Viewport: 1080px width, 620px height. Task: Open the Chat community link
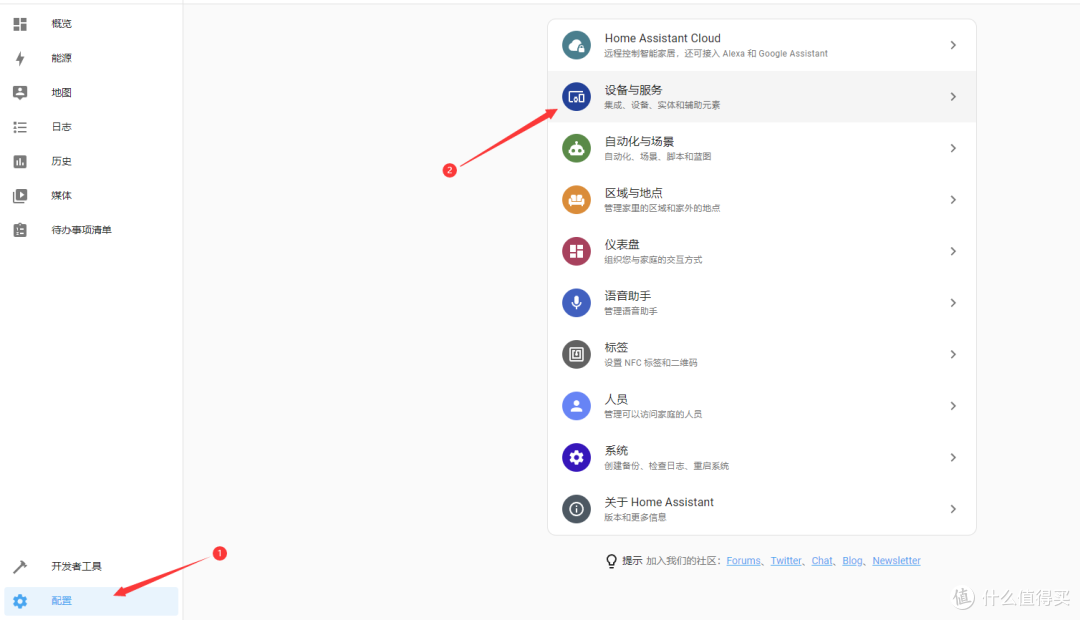point(822,561)
